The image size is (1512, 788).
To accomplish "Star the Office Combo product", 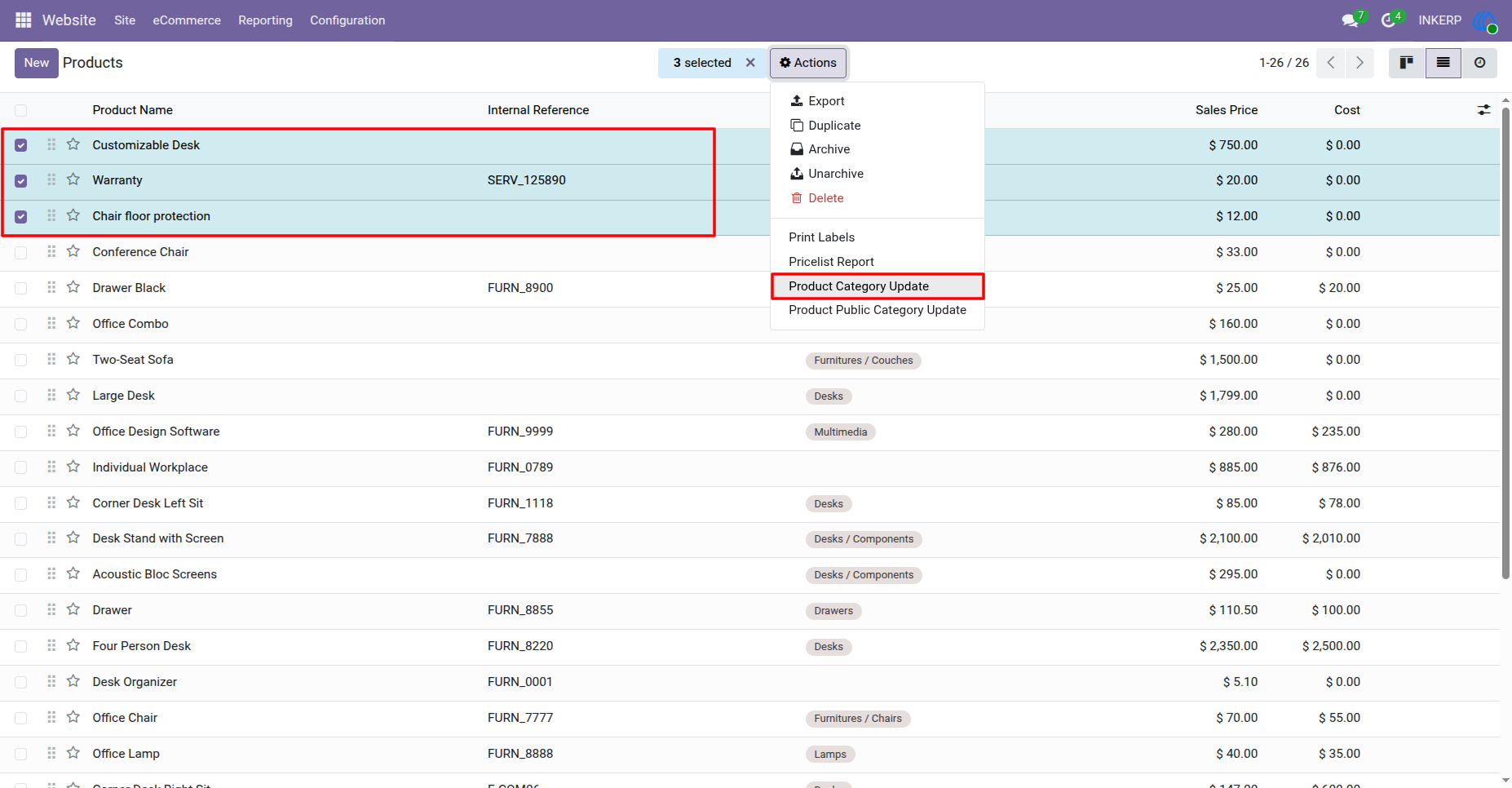I will point(73,323).
